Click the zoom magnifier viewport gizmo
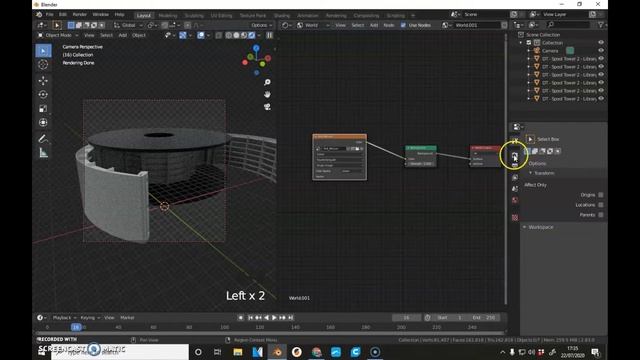This screenshot has height=360, width=640. point(267,82)
